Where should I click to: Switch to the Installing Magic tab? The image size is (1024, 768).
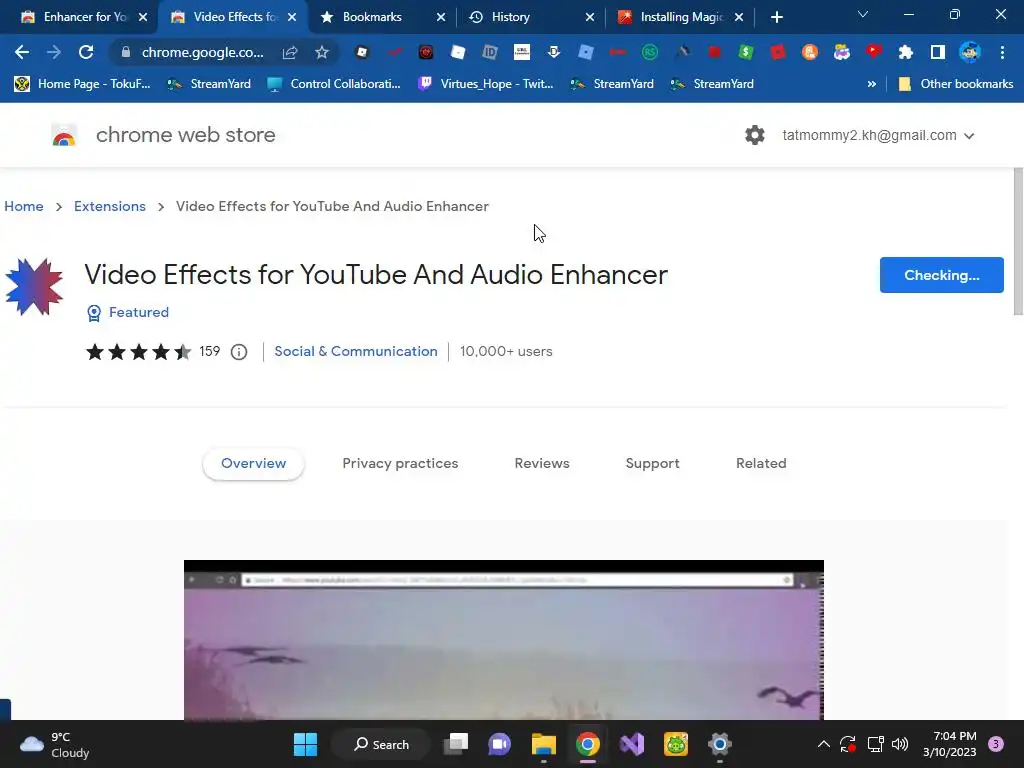(681, 17)
